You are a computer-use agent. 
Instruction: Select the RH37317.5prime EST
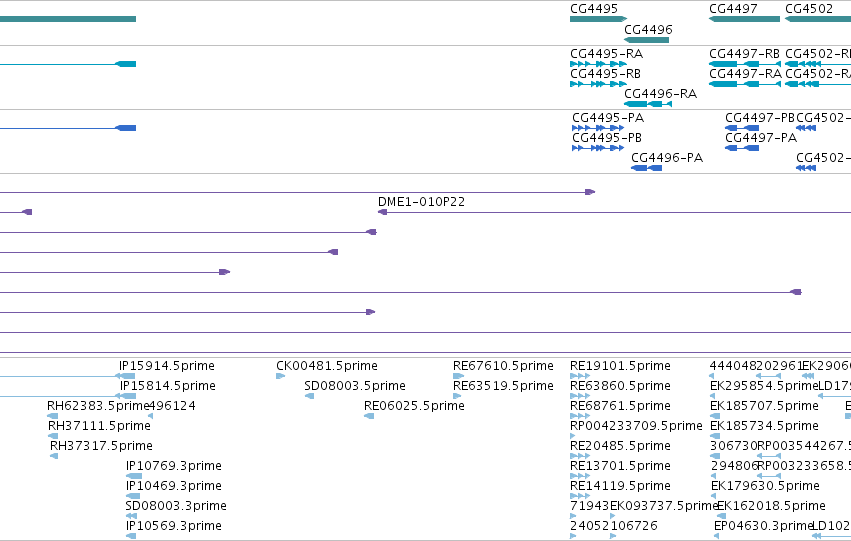[x=54, y=456]
